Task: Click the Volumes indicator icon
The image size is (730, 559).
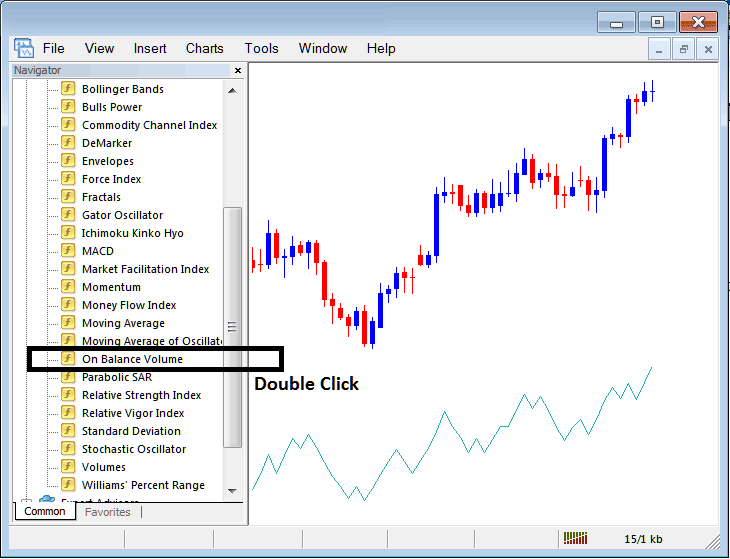Action: point(68,466)
